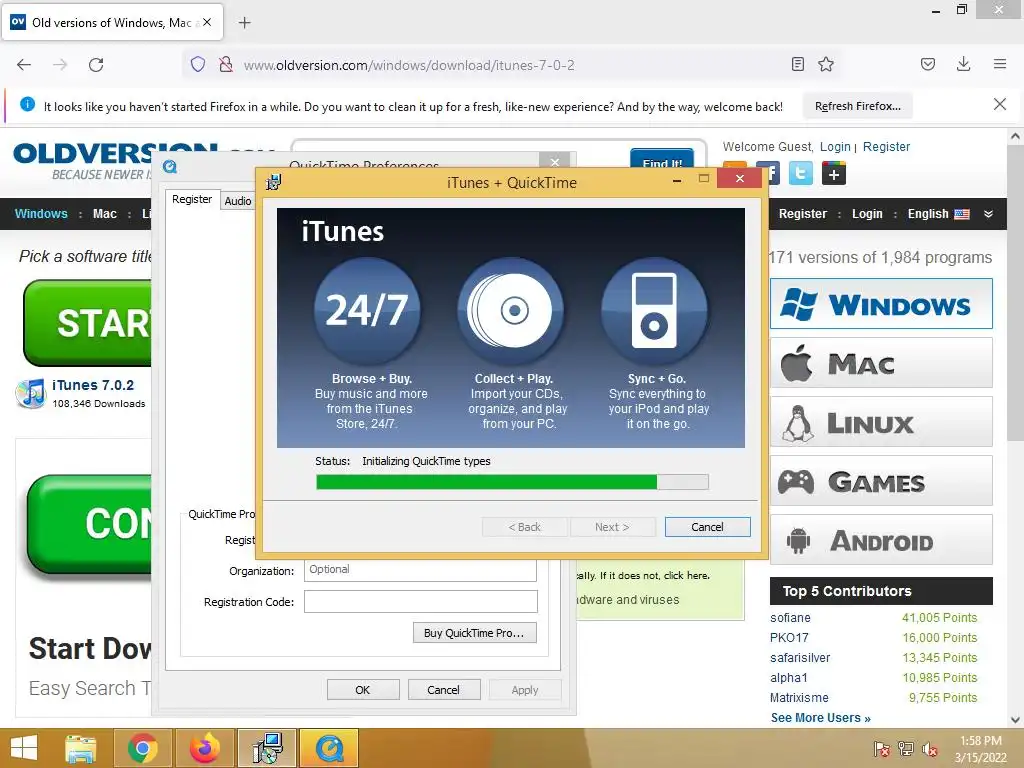Open the Register link beside Welcome Guest
This screenshot has height=768, width=1024.
pos(886,147)
